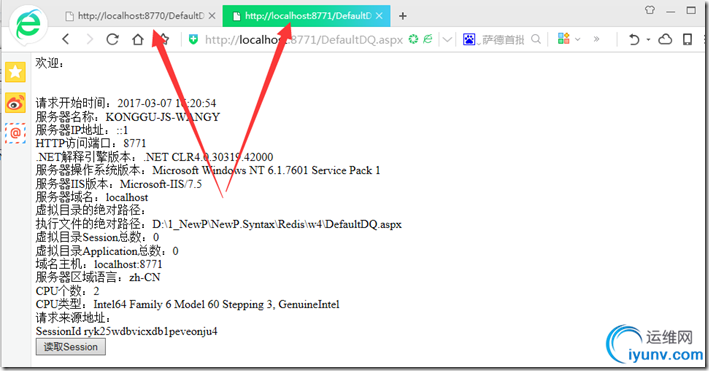Viewport: 709px width, 371px height.
Task: Maximize the browser window
Action: (691, 10)
